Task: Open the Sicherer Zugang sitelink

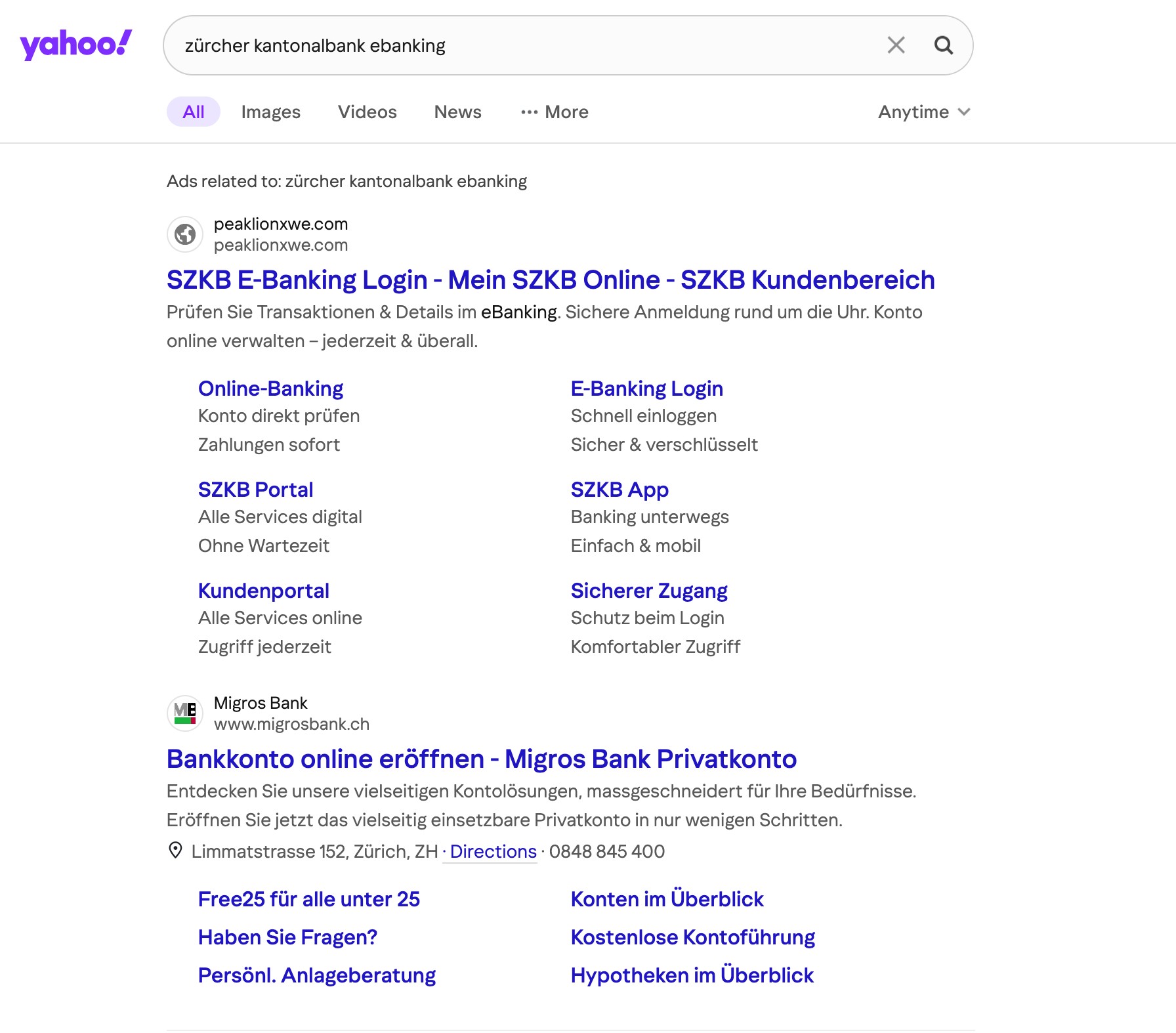Action: coord(649,591)
